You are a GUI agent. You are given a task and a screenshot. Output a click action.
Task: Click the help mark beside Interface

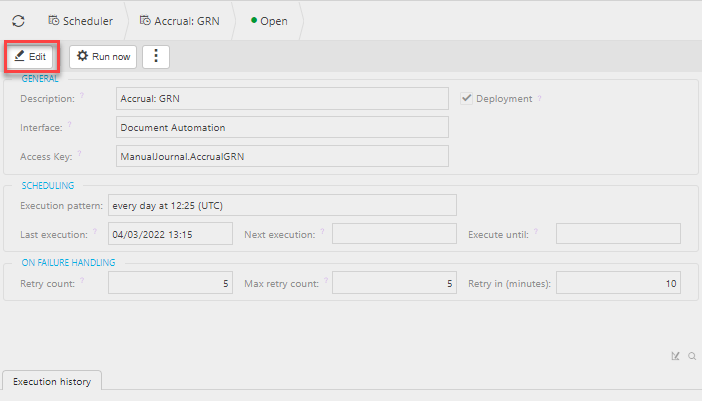tap(69, 124)
